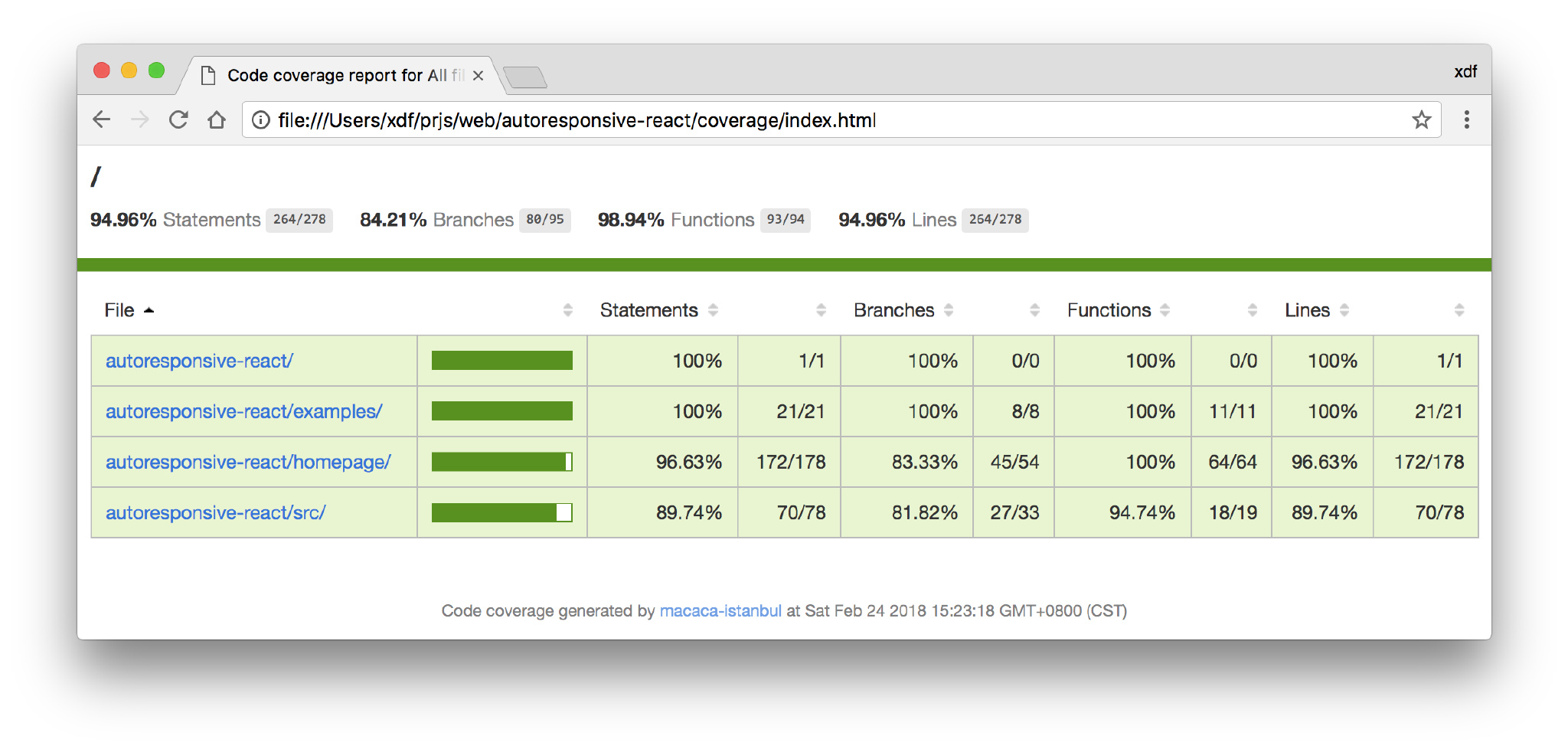Click the browser forward arrow
The width and height of the screenshot is (1568, 749).
[140, 119]
